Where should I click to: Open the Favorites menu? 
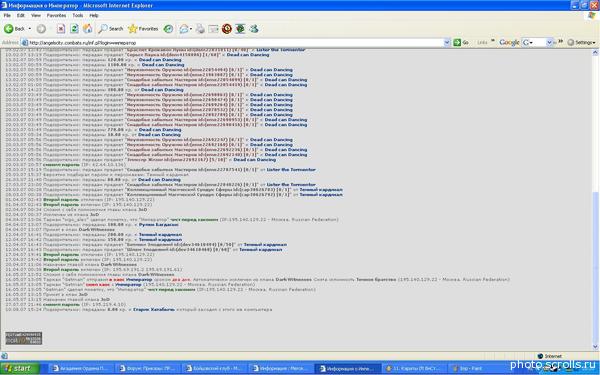click(56, 15)
